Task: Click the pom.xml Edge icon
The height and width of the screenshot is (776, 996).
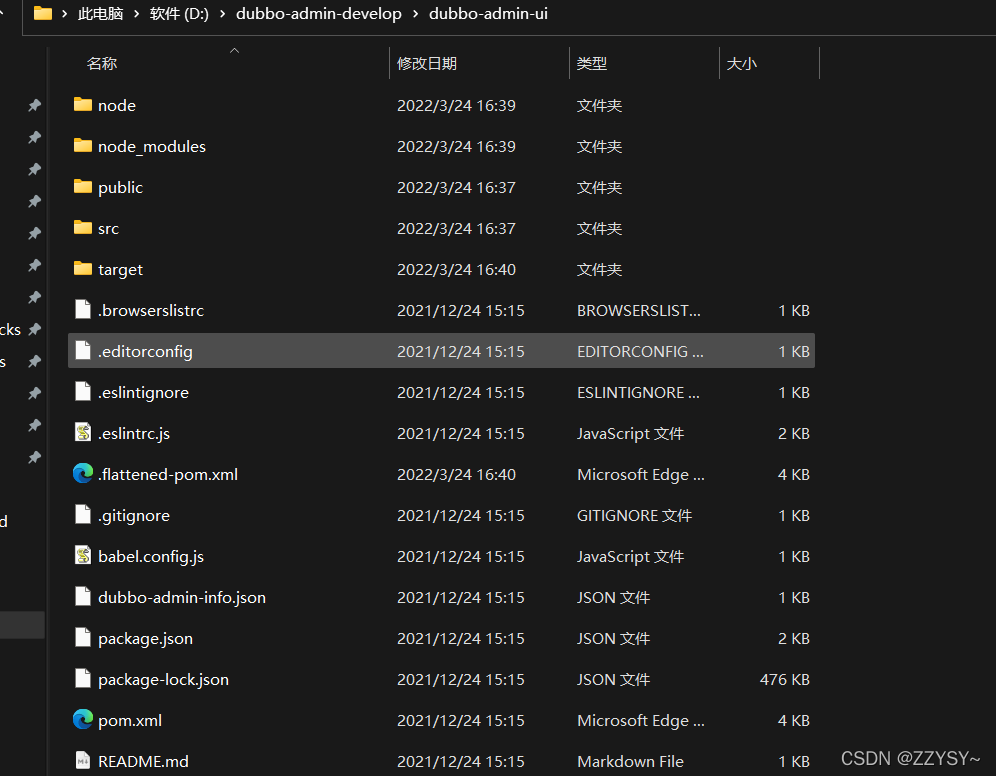Action: point(83,719)
